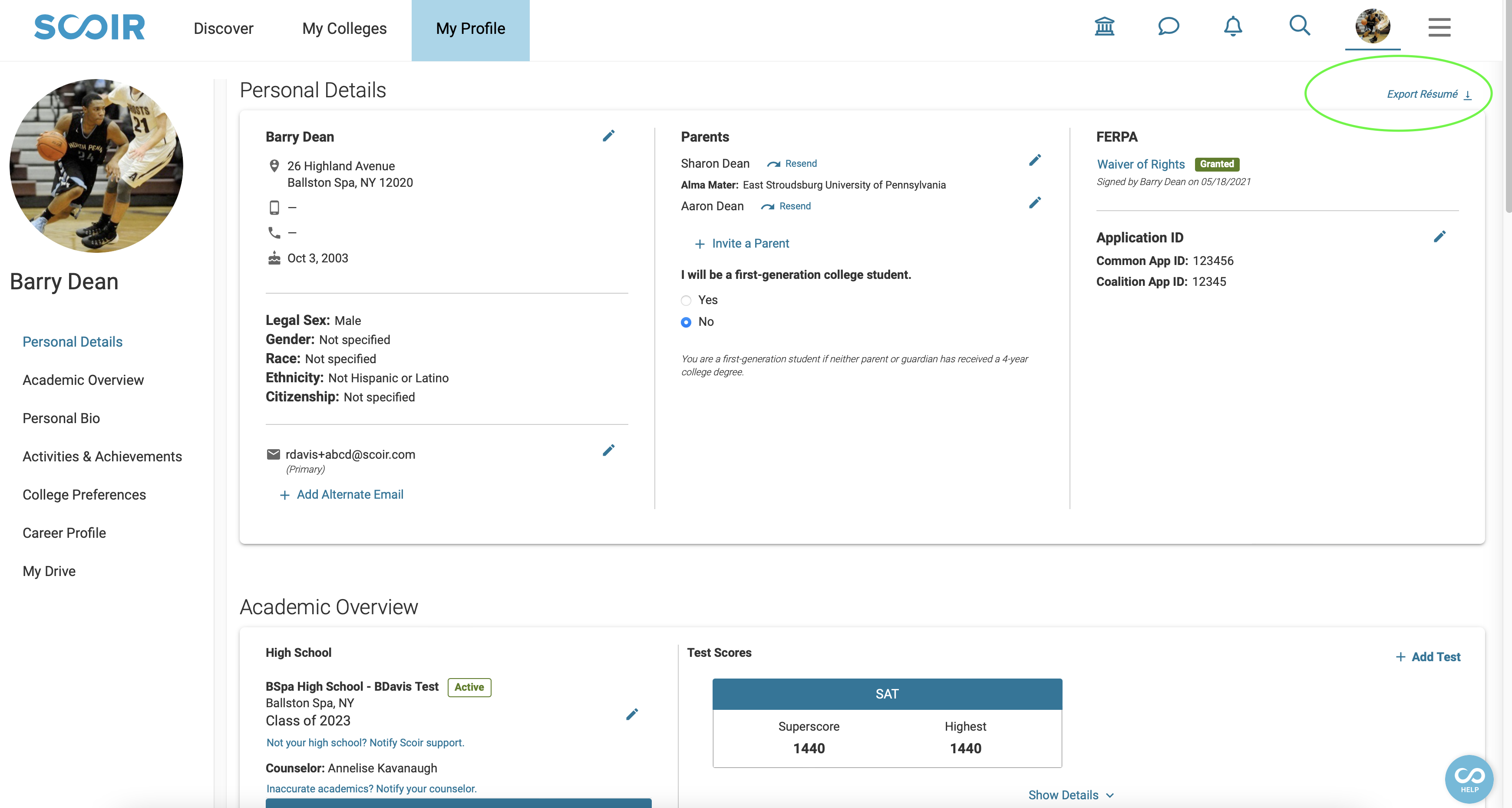Open the user avatar account menu

pos(1372,26)
